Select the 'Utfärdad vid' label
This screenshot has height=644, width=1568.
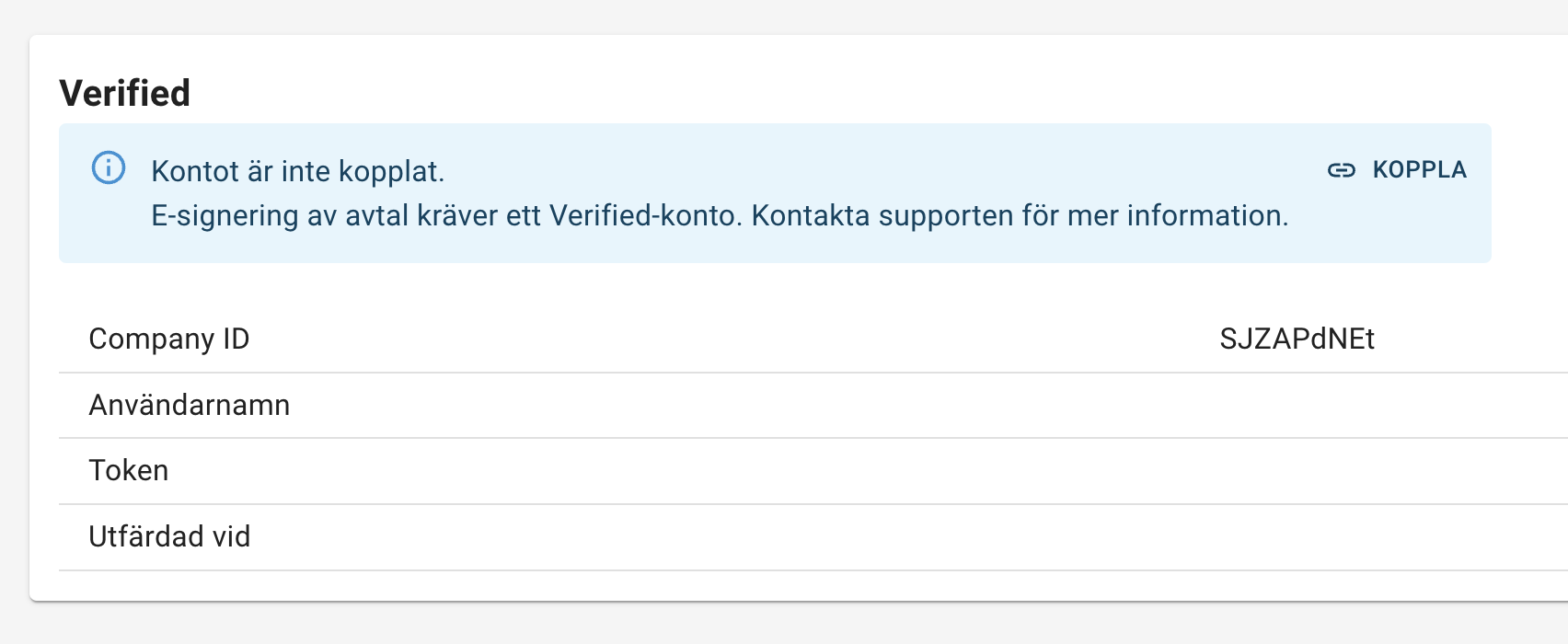point(169,536)
